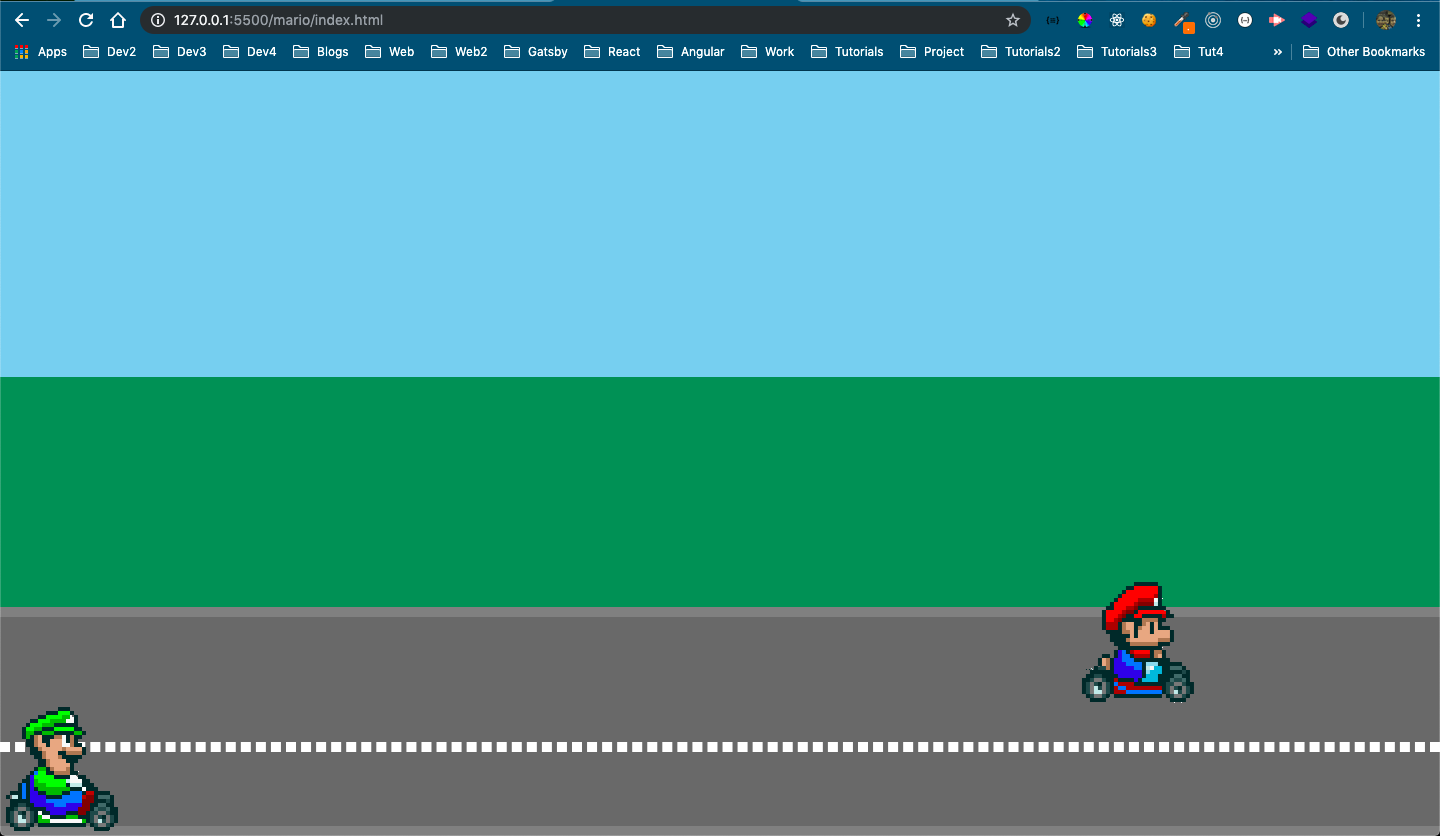
Task: Open the Dev4 bookmarks folder
Action: pyautogui.click(x=250, y=52)
